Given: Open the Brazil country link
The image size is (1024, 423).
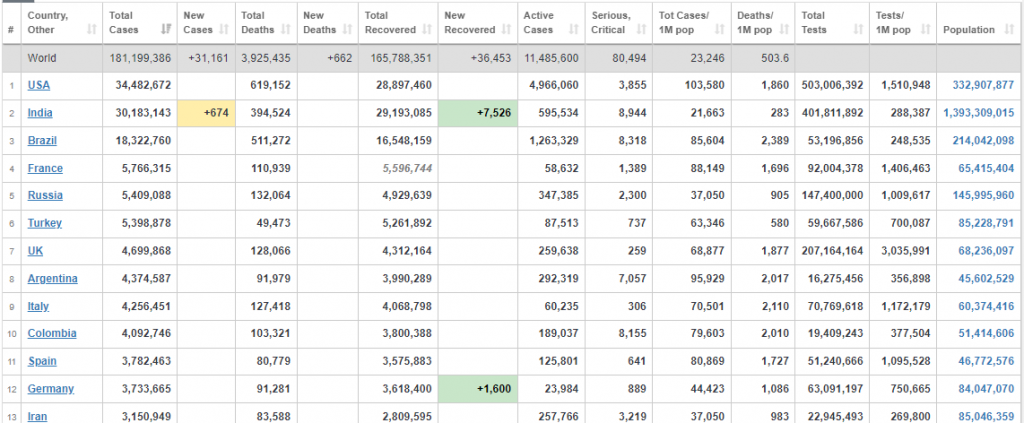Looking at the screenshot, I should [42, 140].
